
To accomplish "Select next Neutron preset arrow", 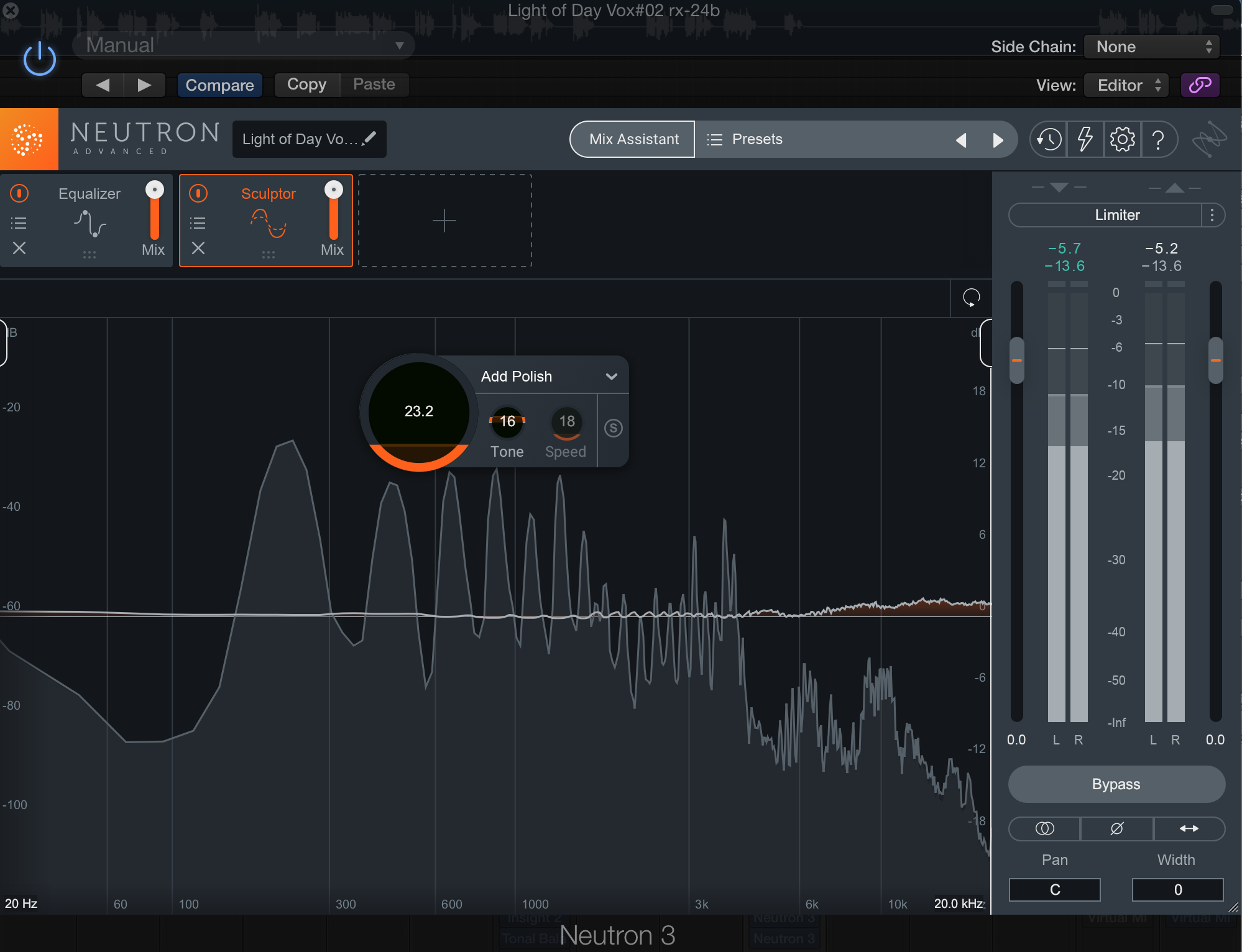I will (x=998, y=140).
